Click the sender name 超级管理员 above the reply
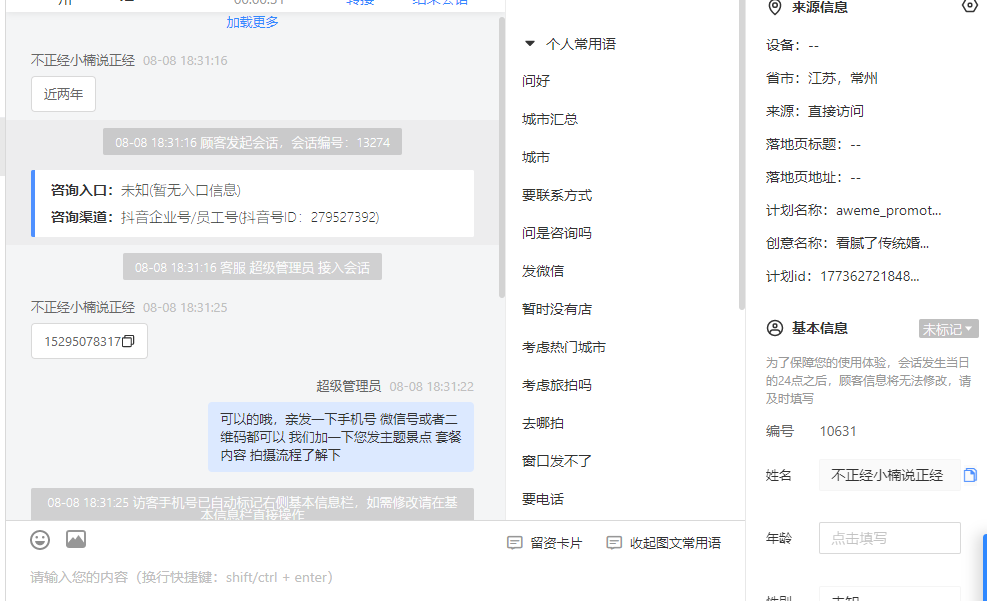Screen dimensions: 987x601 click(349, 386)
